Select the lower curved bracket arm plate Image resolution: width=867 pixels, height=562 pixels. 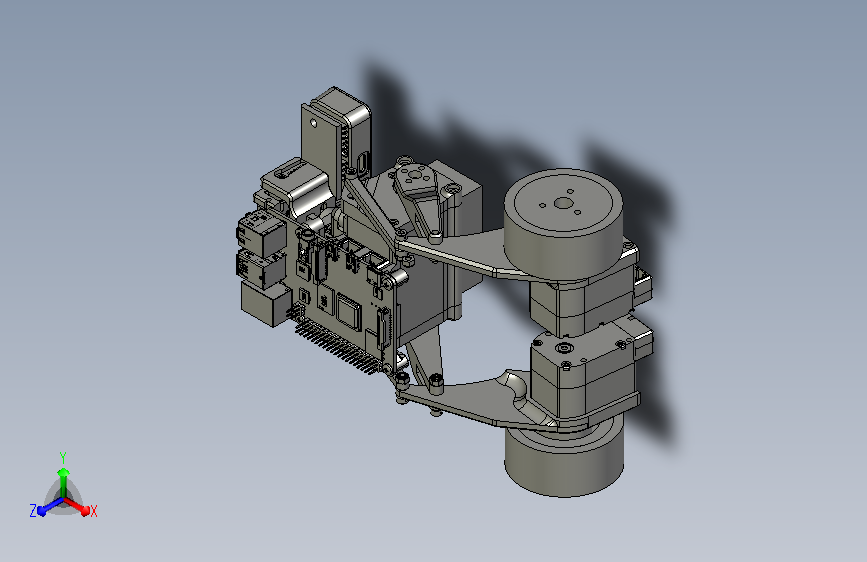pyautogui.click(x=478, y=399)
